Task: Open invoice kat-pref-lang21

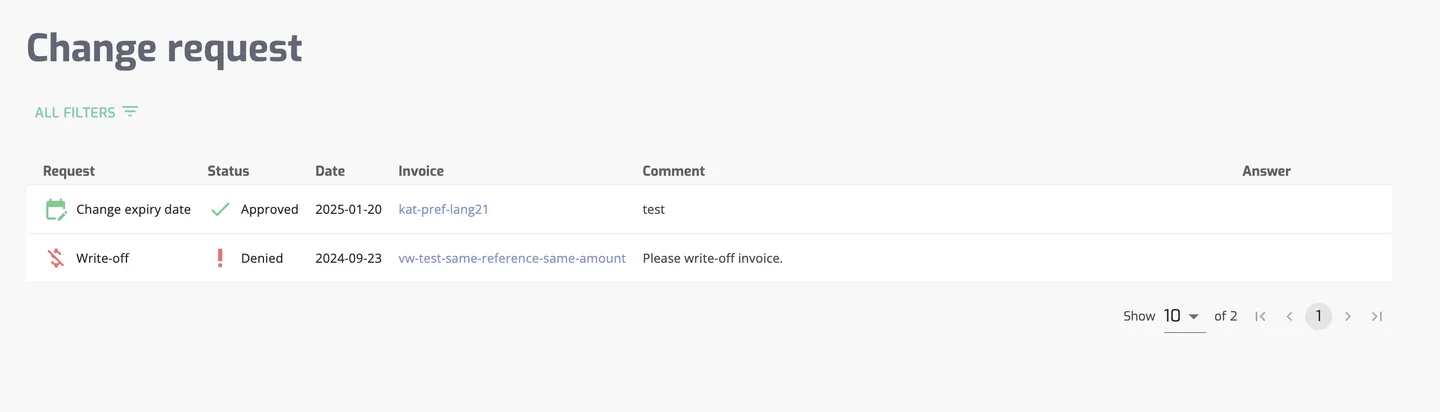Action: coord(443,210)
